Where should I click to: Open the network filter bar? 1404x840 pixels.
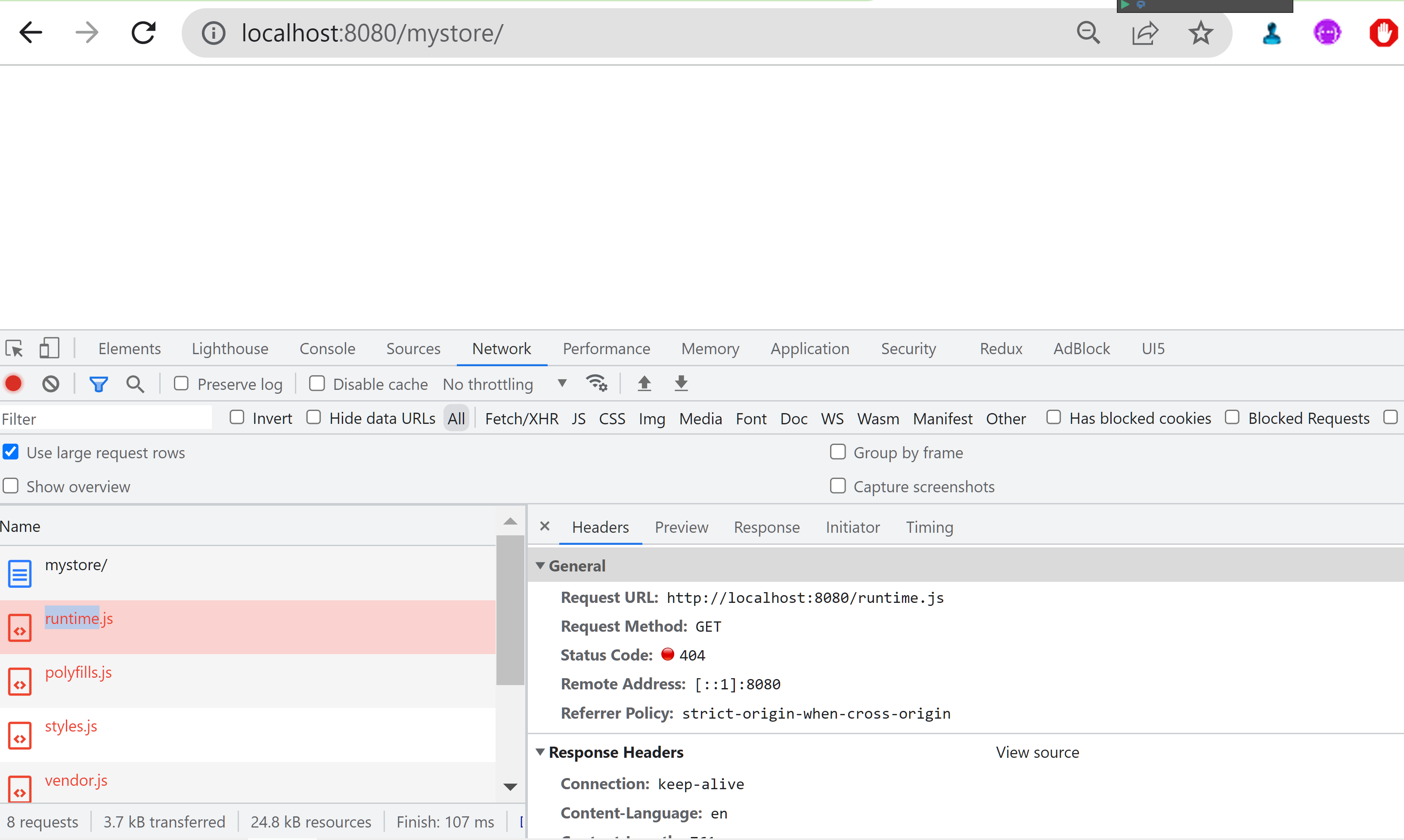click(99, 383)
